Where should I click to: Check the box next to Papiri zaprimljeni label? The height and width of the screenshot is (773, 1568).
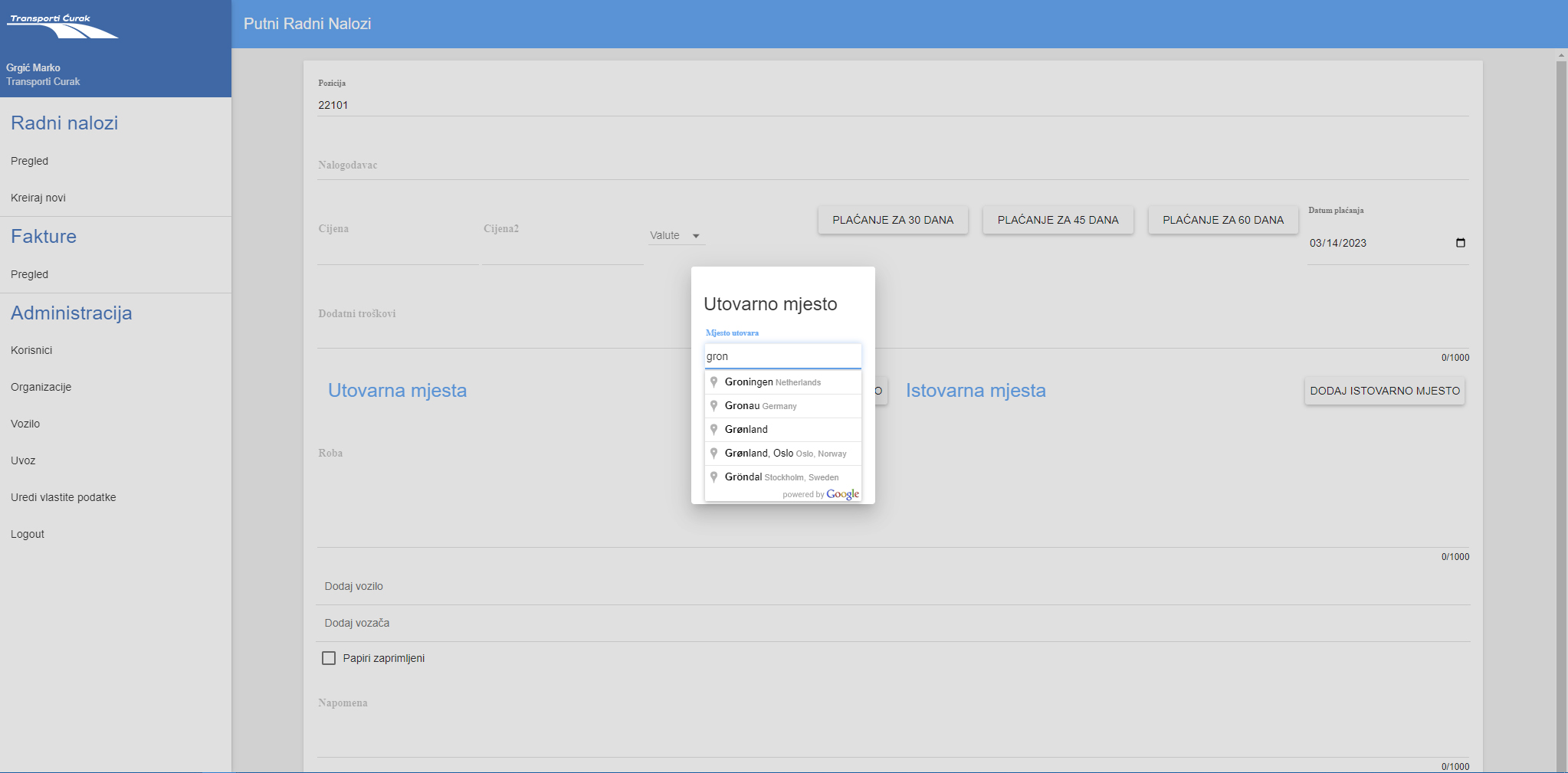point(329,657)
